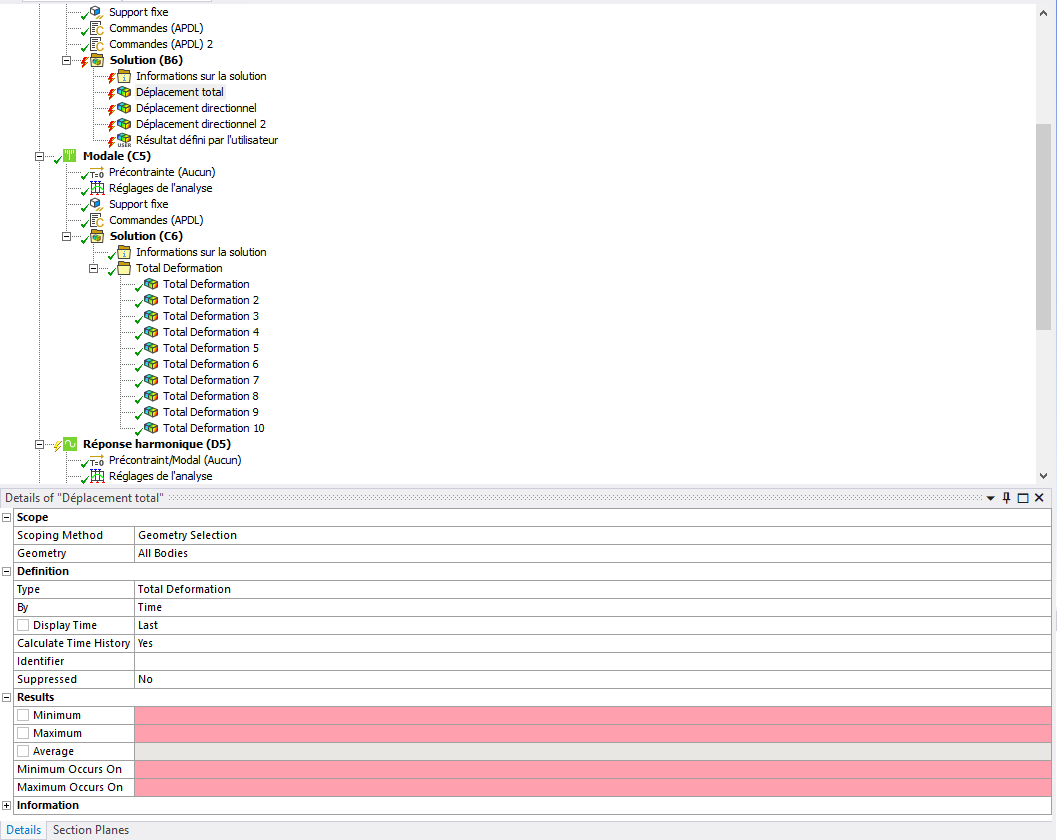Close the Details panel
This screenshot has height=840, width=1057.
coord(1039,498)
